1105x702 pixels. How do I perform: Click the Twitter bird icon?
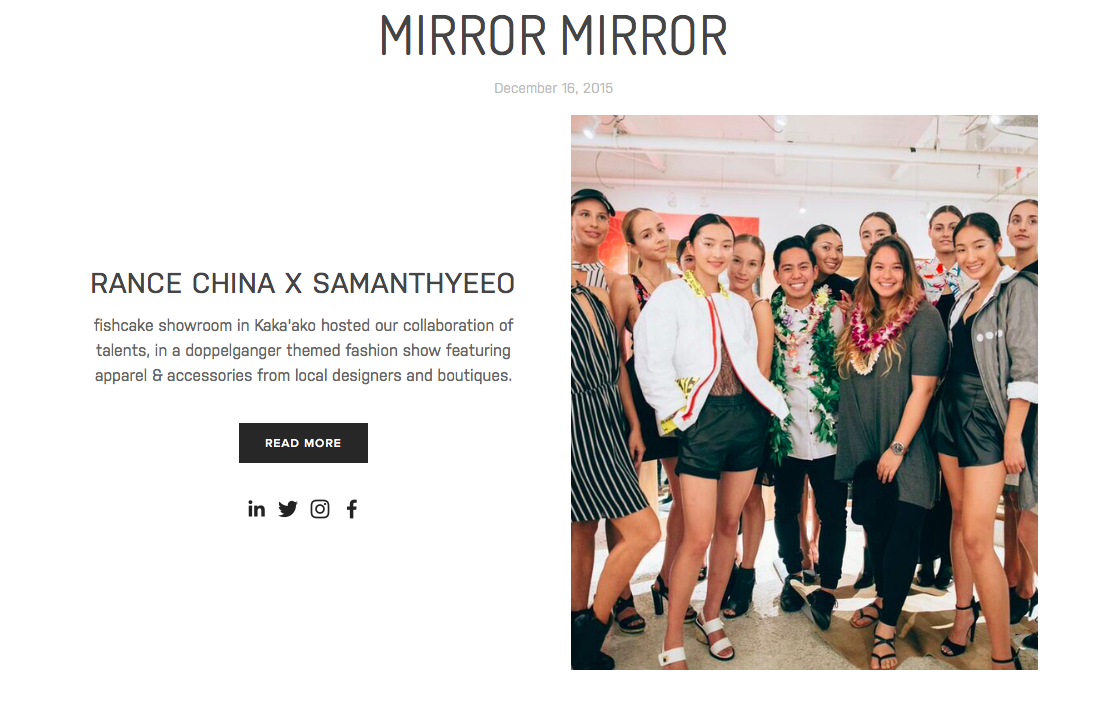[288, 509]
